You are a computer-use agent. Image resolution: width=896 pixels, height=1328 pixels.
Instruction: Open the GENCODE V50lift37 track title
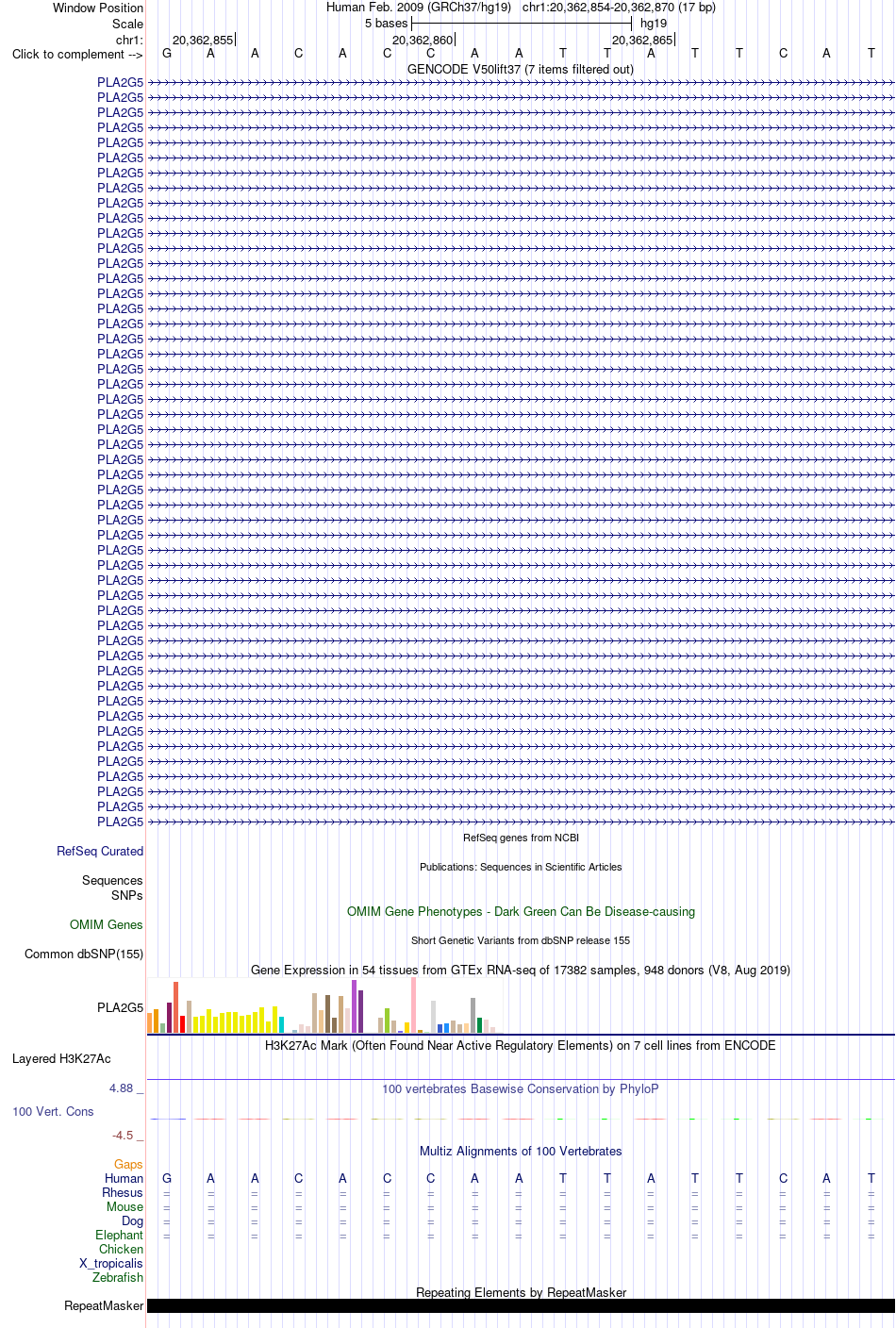(x=521, y=69)
